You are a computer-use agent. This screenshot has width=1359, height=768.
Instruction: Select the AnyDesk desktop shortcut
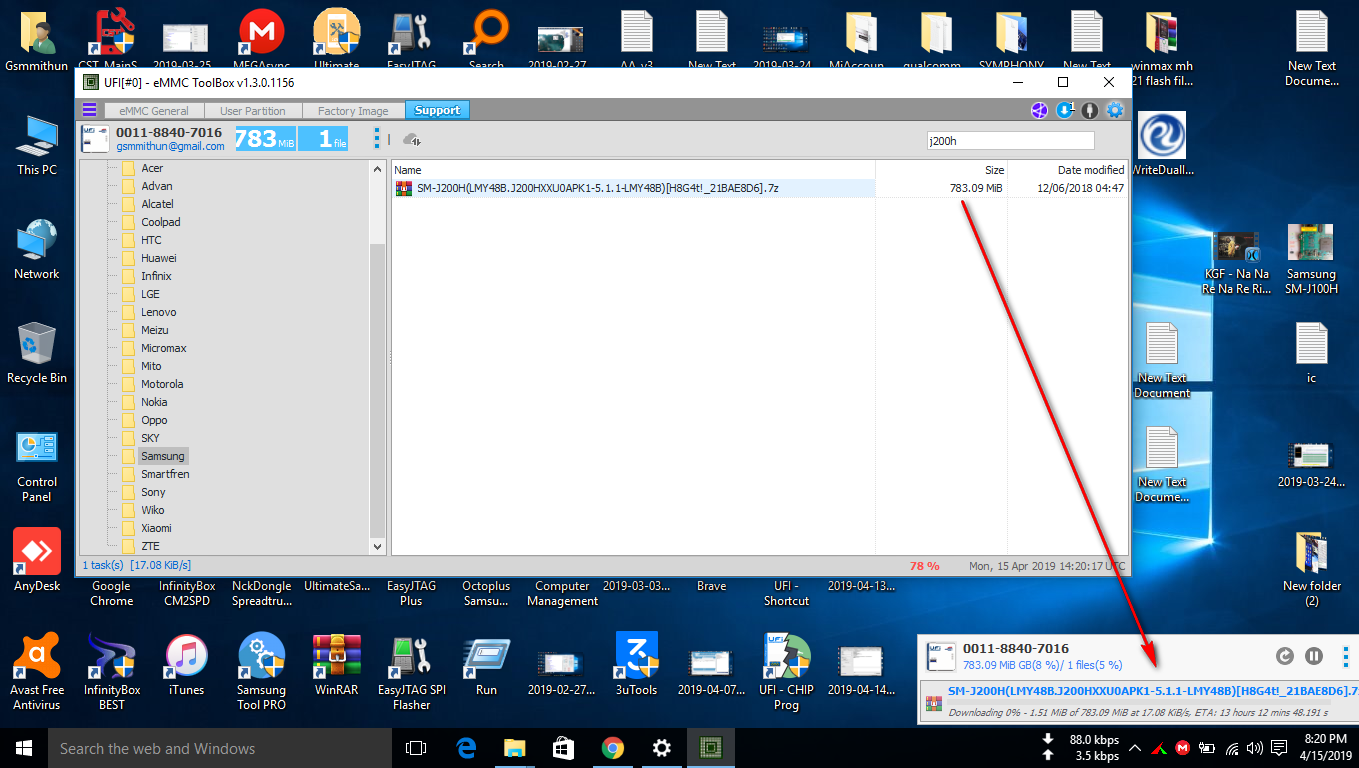(x=37, y=560)
